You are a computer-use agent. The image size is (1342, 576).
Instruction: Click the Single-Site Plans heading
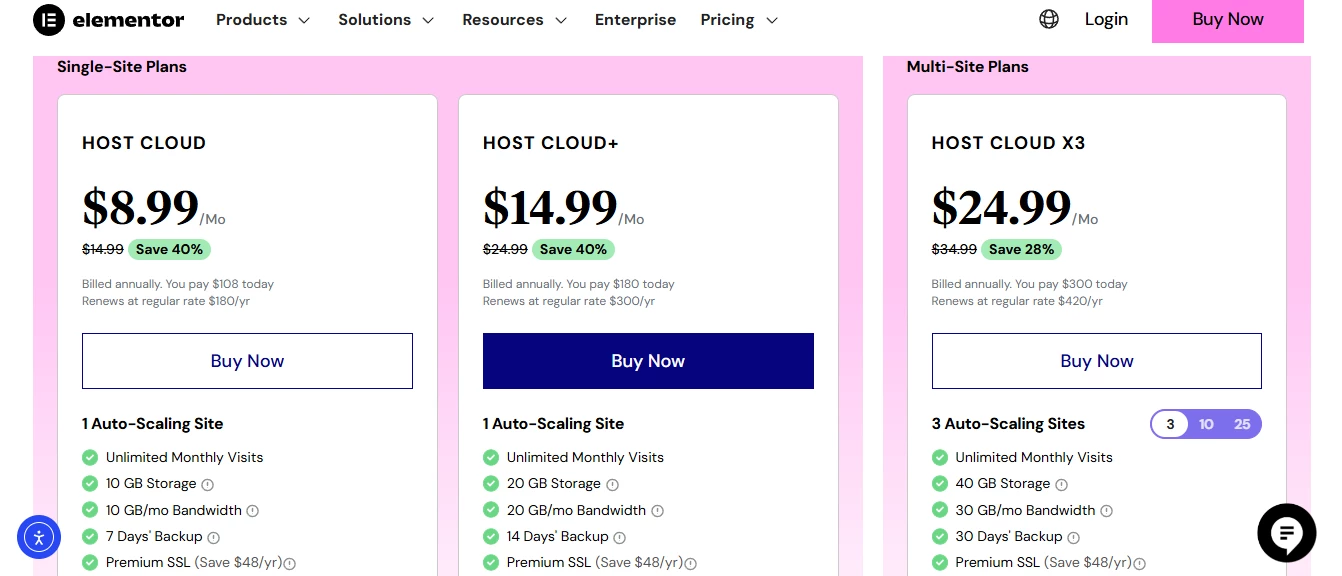click(122, 67)
